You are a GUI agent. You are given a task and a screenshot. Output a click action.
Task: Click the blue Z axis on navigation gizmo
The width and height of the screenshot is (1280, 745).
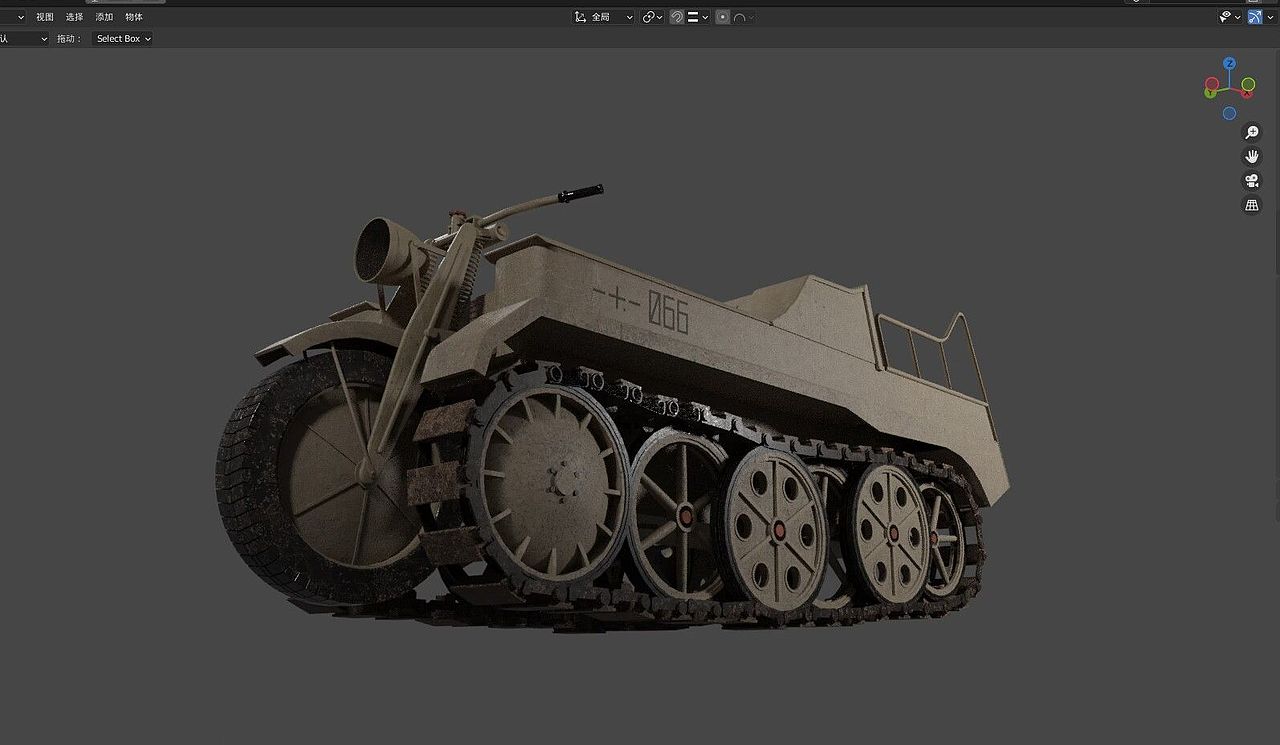pos(1229,63)
